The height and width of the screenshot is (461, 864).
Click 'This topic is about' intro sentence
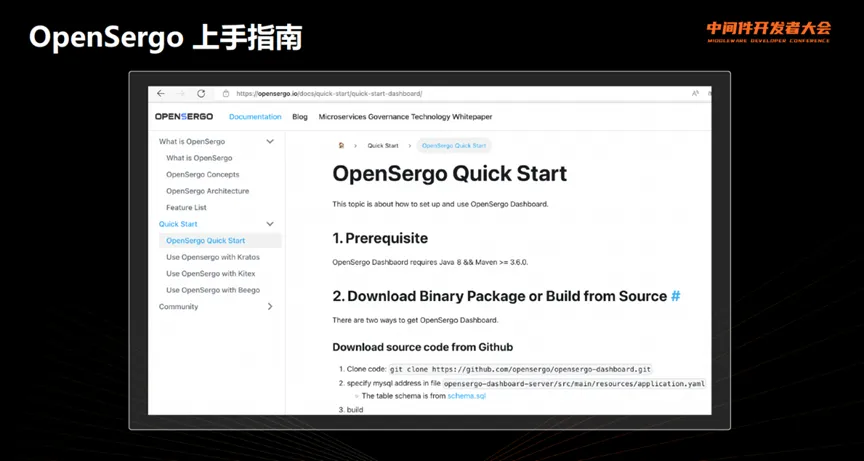[441, 204]
